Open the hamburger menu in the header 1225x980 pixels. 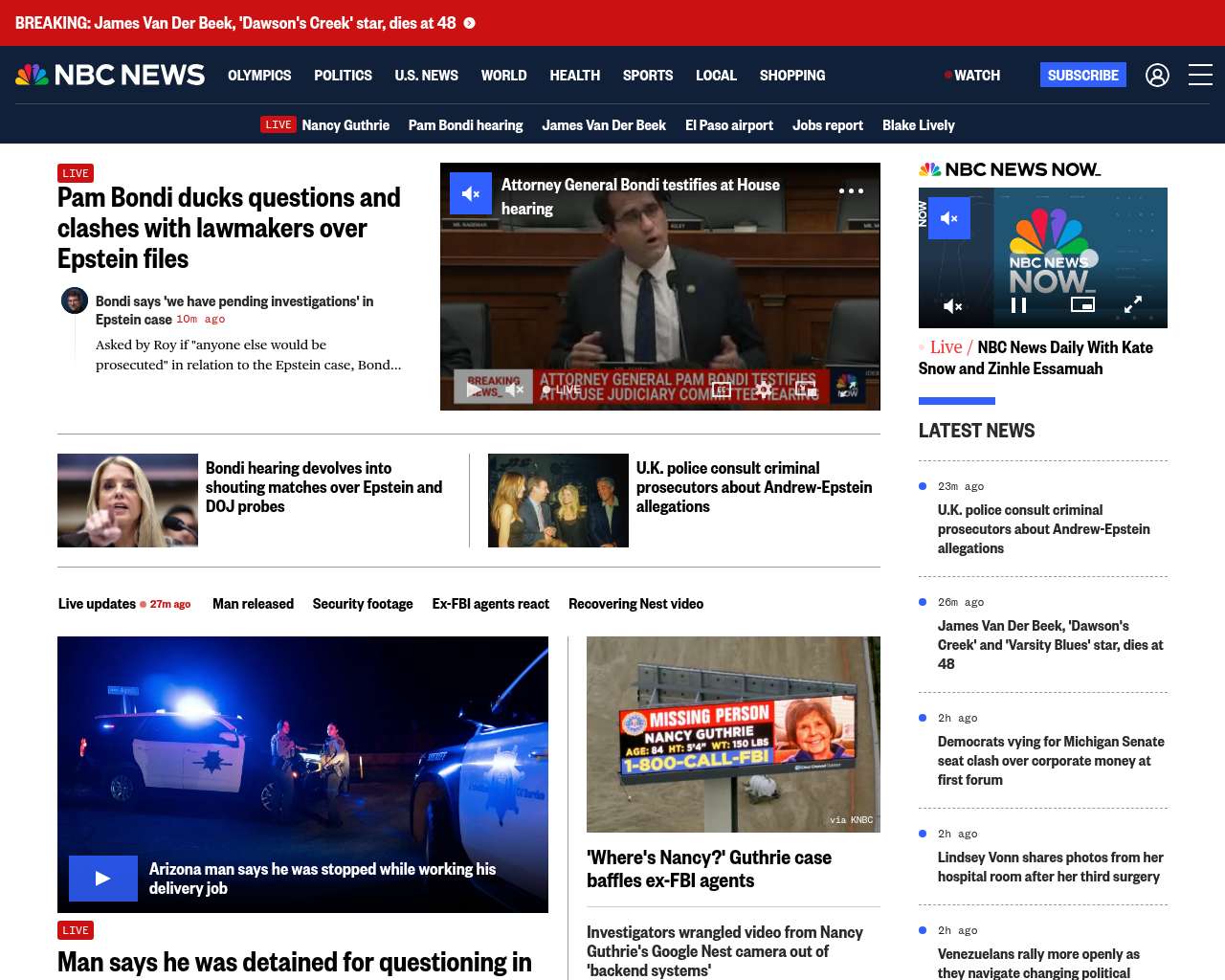[1200, 75]
